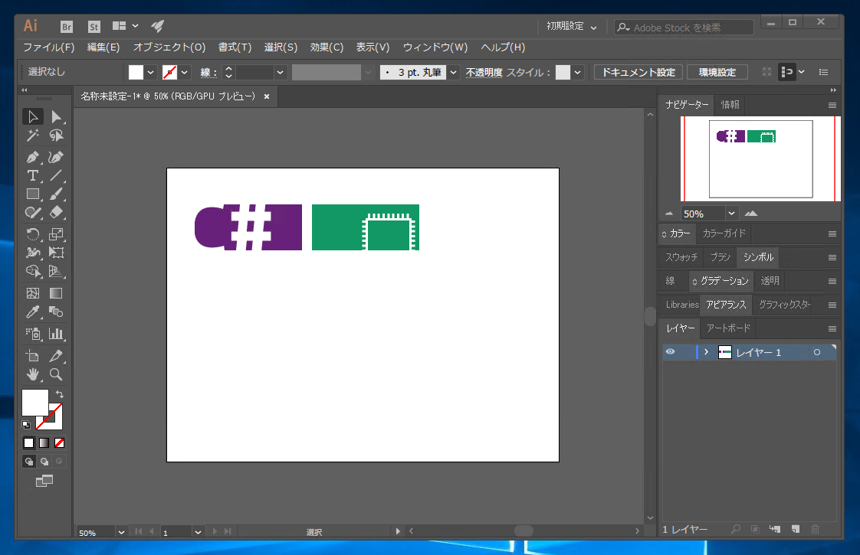Open the stroke color dropdown in control bar
The image size is (860, 555).
click(x=184, y=72)
